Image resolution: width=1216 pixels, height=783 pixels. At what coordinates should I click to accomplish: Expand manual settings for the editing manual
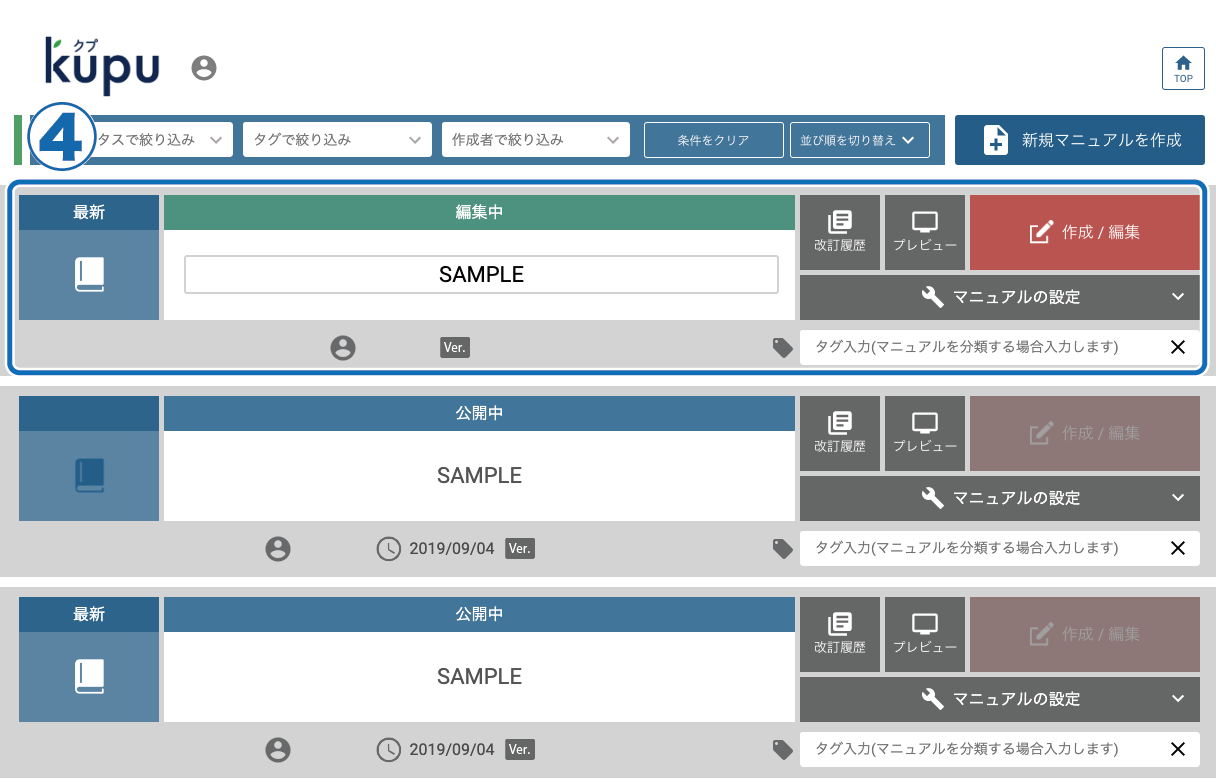click(x=999, y=297)
